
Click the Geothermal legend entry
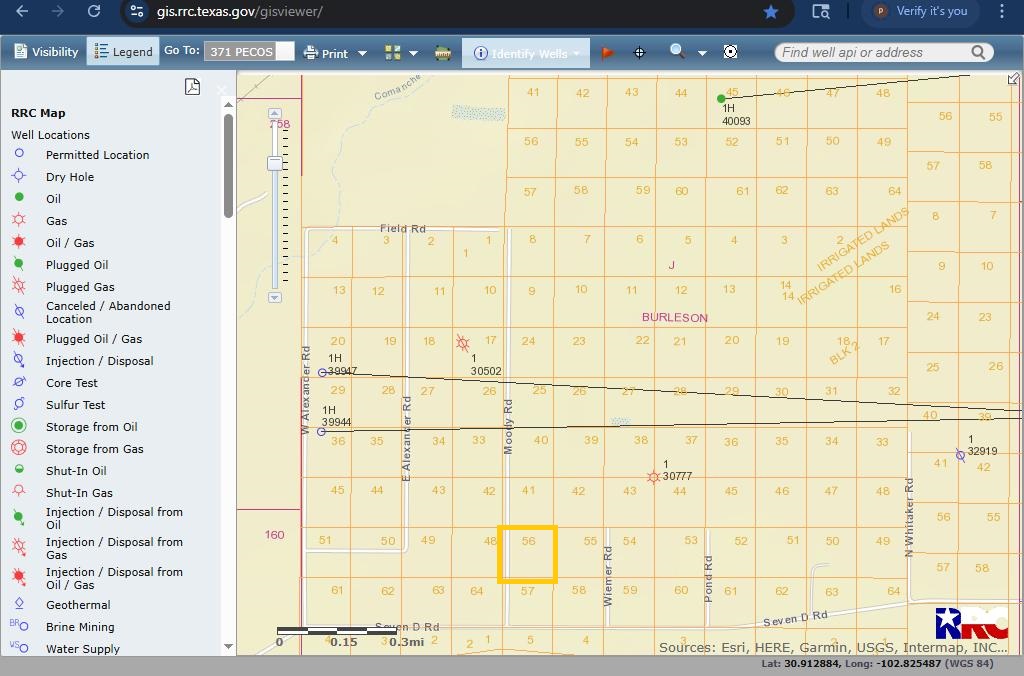[78, 605]
